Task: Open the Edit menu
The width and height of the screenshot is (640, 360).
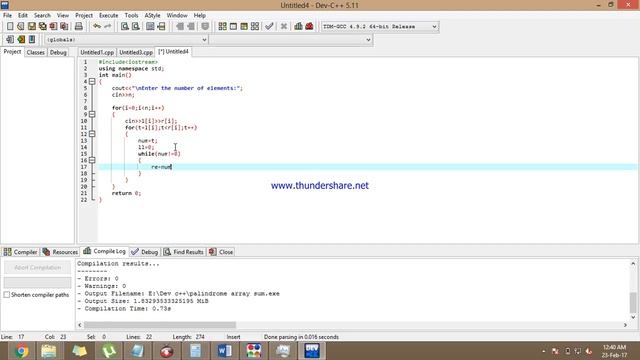Action: point(23,16)
